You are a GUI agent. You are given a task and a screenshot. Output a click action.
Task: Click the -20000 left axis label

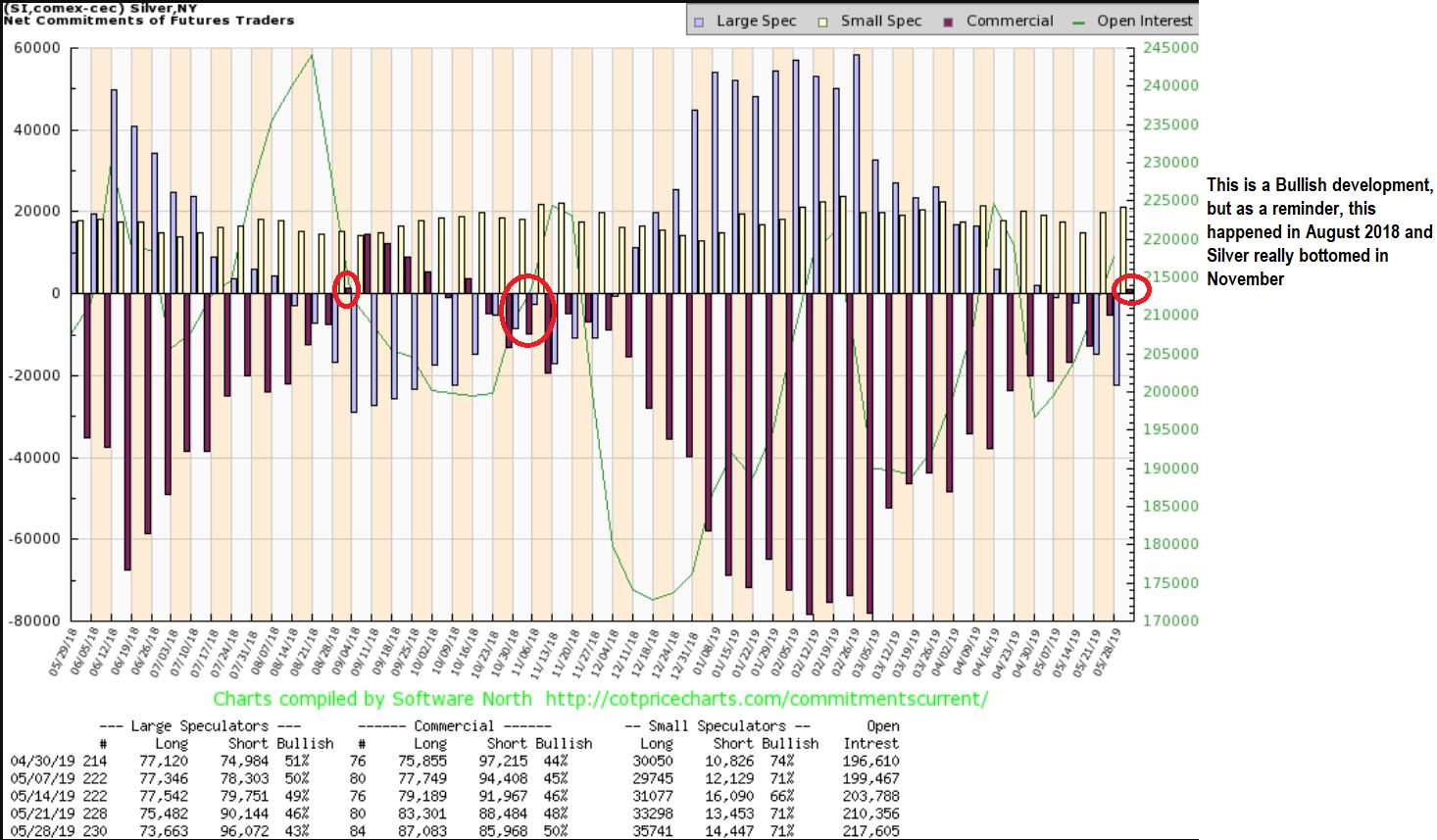(x=35, y=375)
